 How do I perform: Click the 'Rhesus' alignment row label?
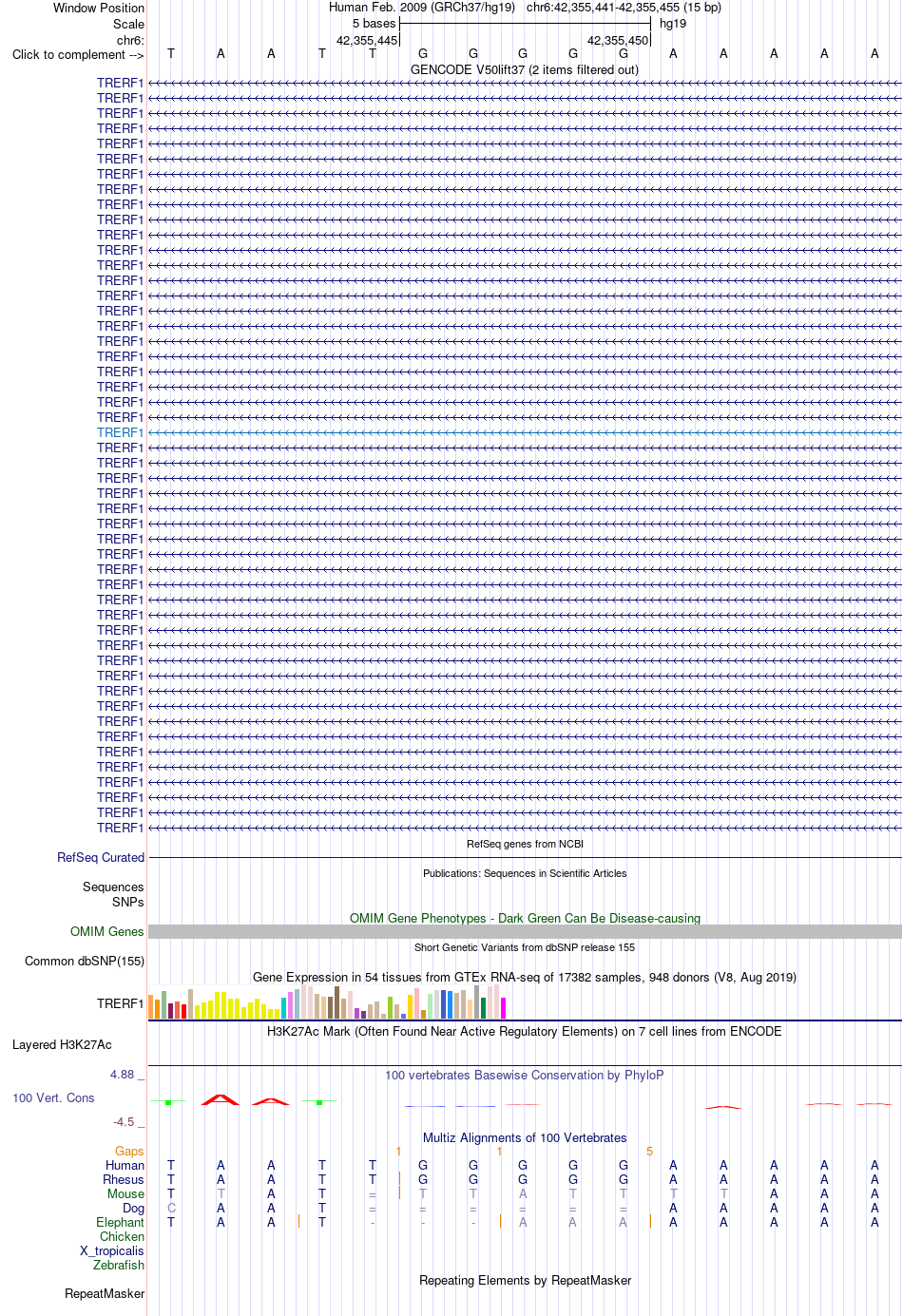(x=124, y=1179)
